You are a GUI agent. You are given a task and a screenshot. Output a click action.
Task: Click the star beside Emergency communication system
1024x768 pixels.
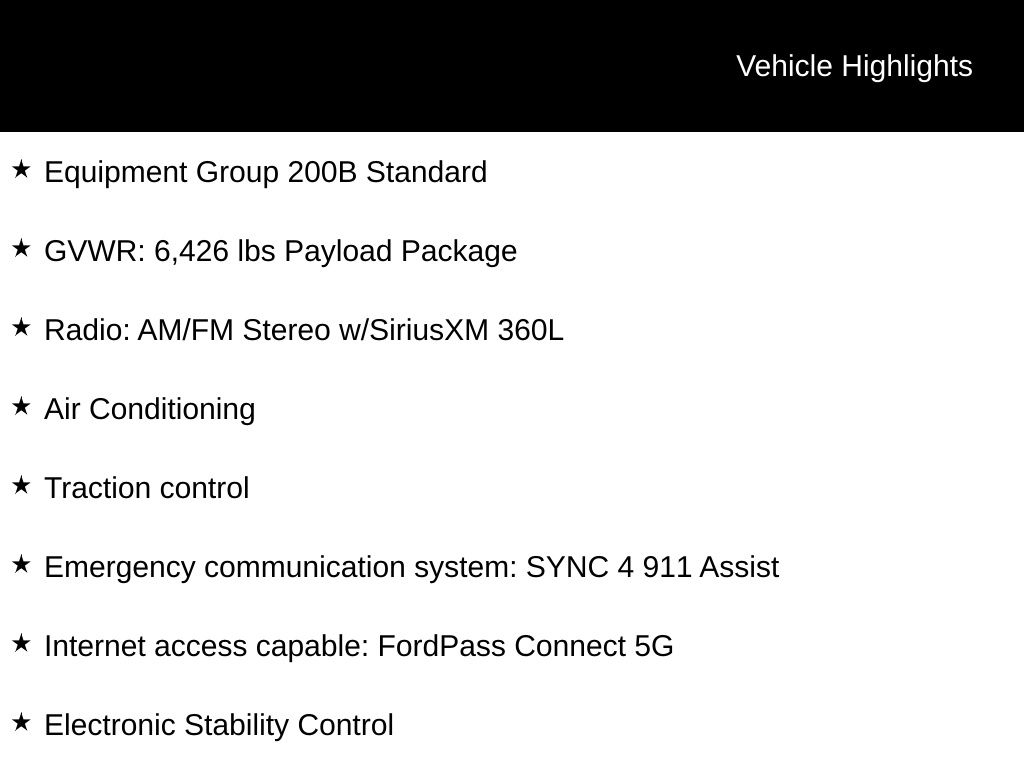(21, 565)
